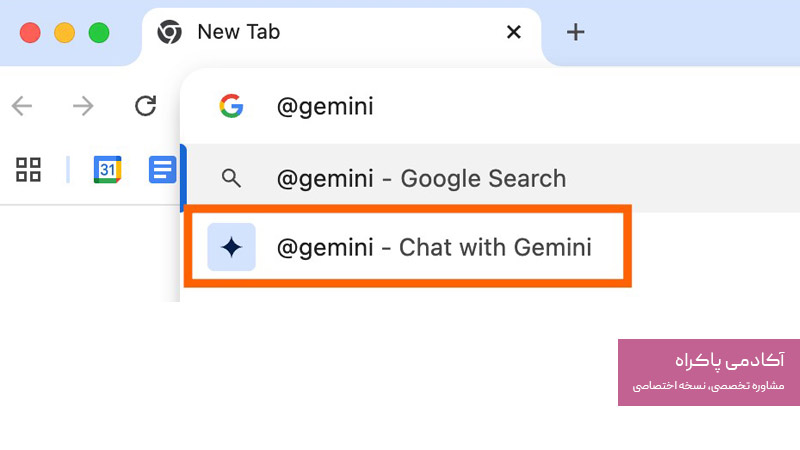This screenshot has width=800, height=450.
Task: Go back to the previous page
Action: (x=22, y=106)
